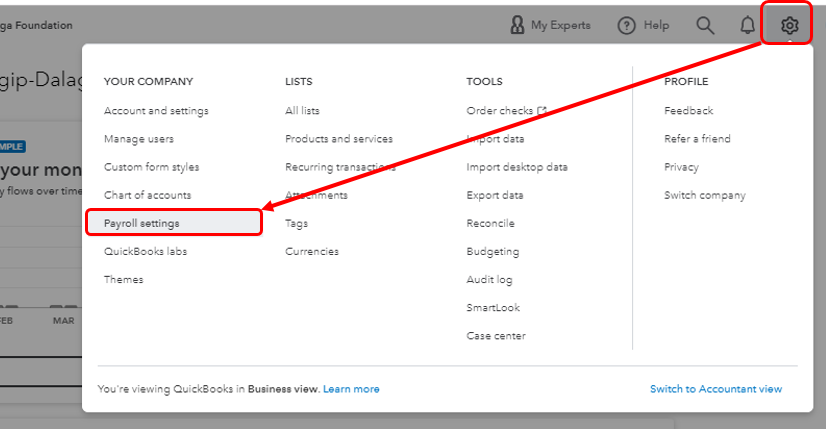Open Payroll settings
The width and height of the screenshot is (826, 429).
tap(174, 223)
